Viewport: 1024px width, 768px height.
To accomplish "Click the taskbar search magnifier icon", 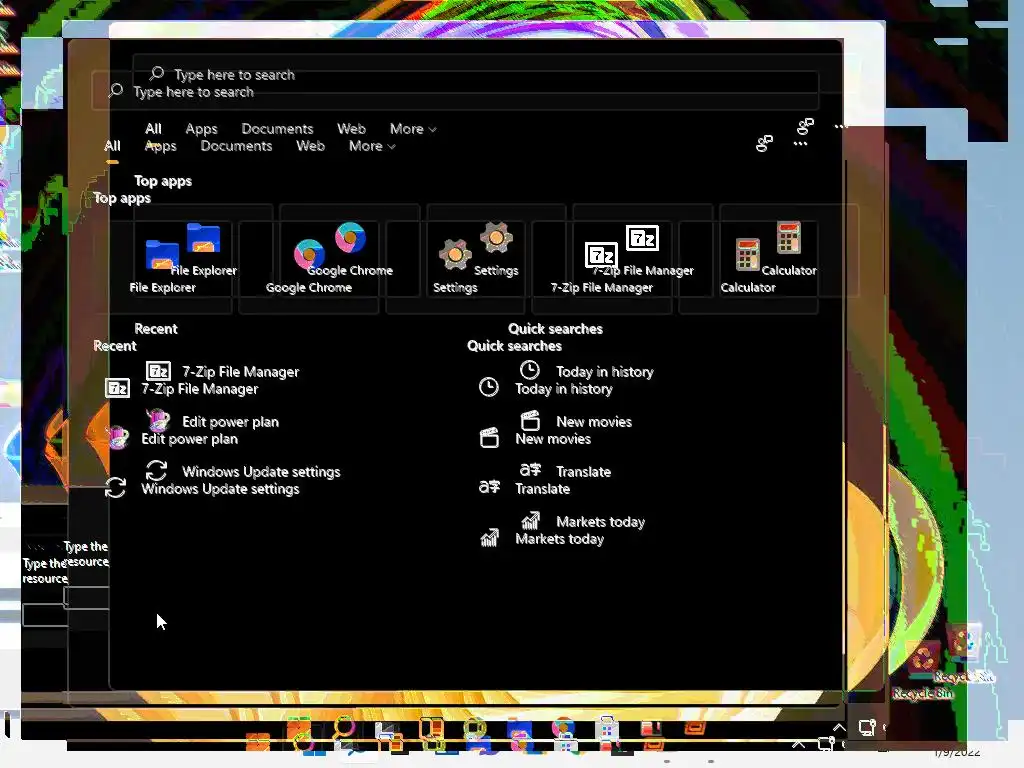I will tap(344, 728).
